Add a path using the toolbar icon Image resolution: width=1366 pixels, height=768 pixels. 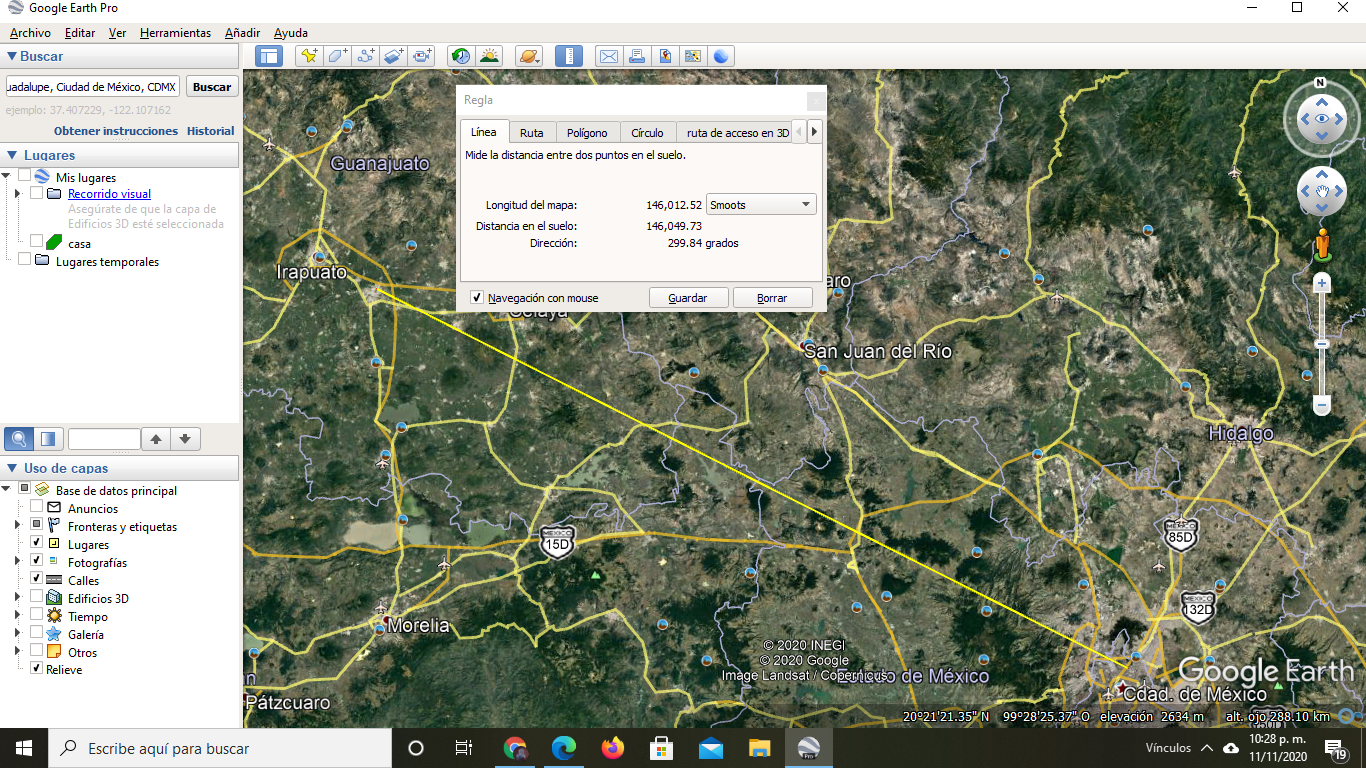coord(366,56)
